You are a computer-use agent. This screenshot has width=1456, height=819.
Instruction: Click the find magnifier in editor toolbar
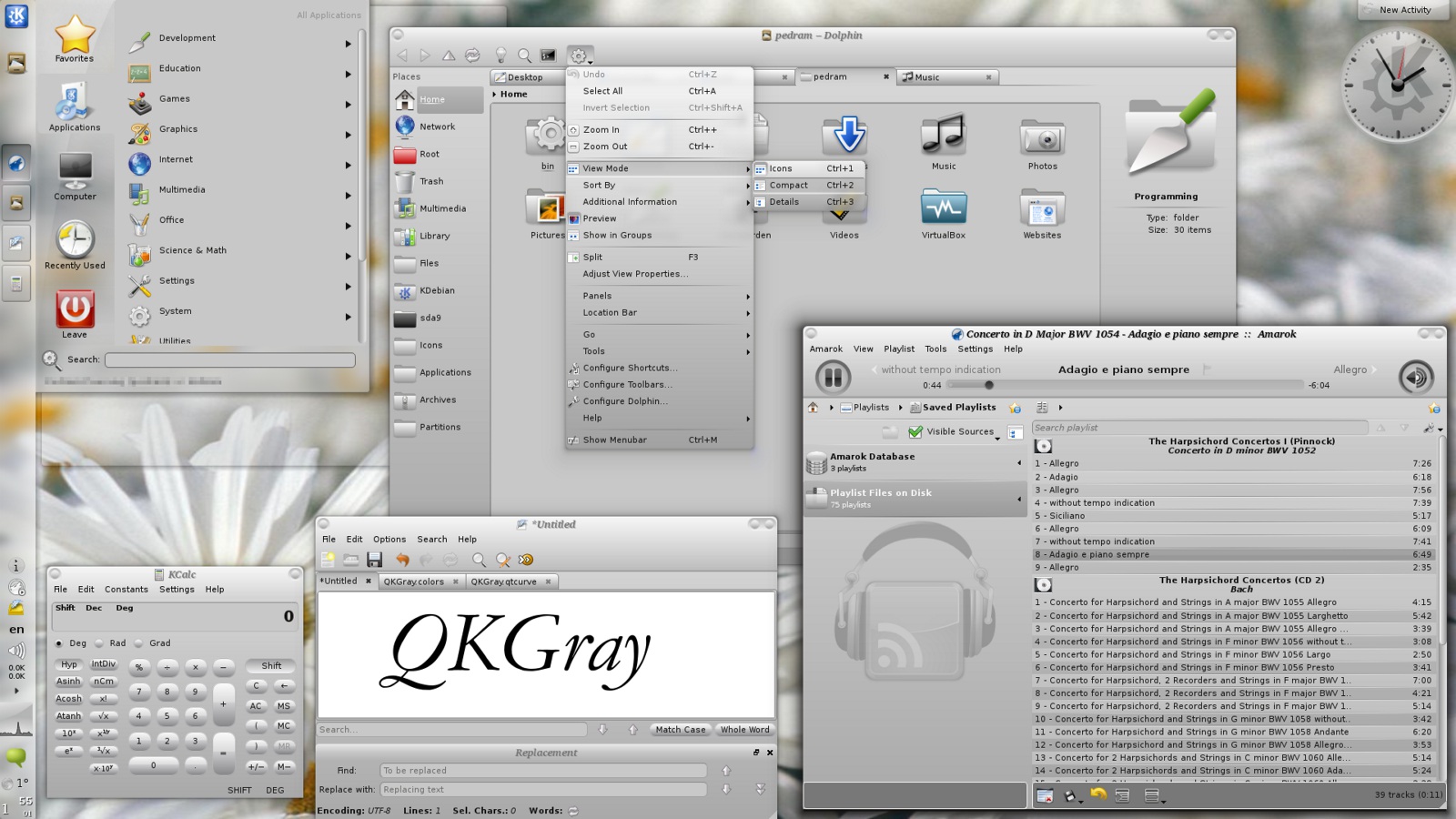479,560
